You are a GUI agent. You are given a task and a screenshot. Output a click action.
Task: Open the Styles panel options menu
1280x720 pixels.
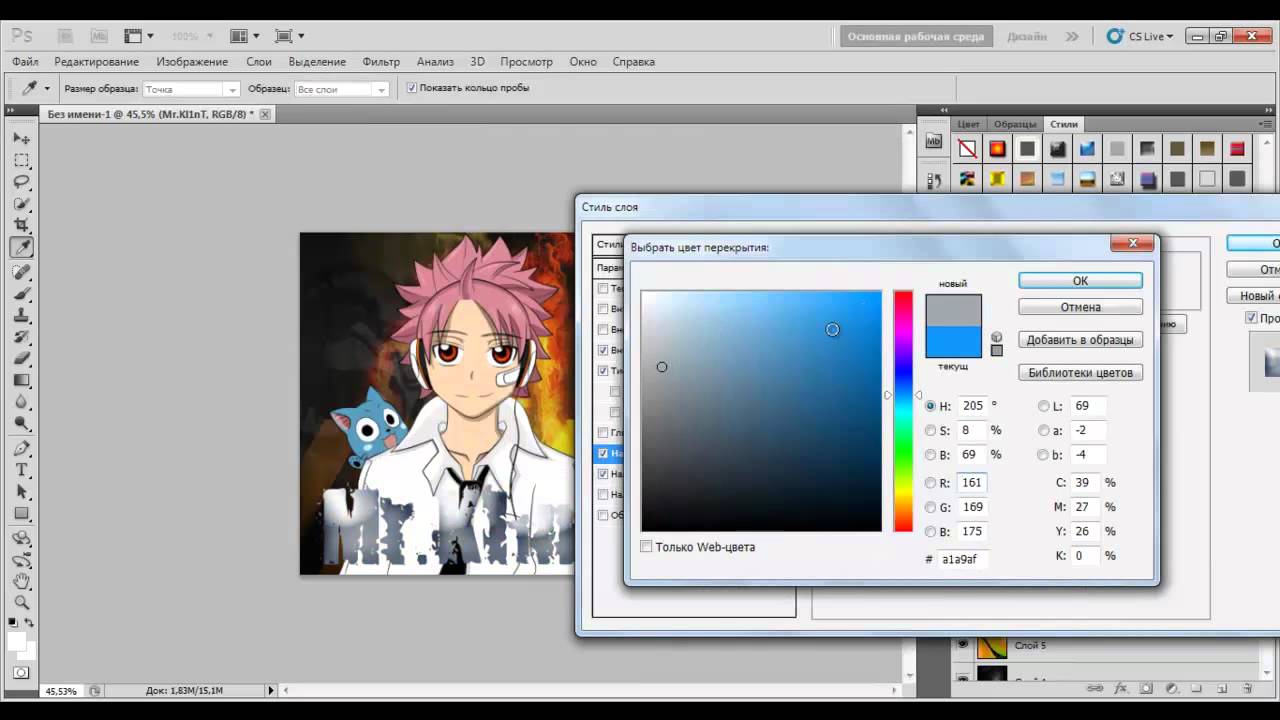[1267, 123]
